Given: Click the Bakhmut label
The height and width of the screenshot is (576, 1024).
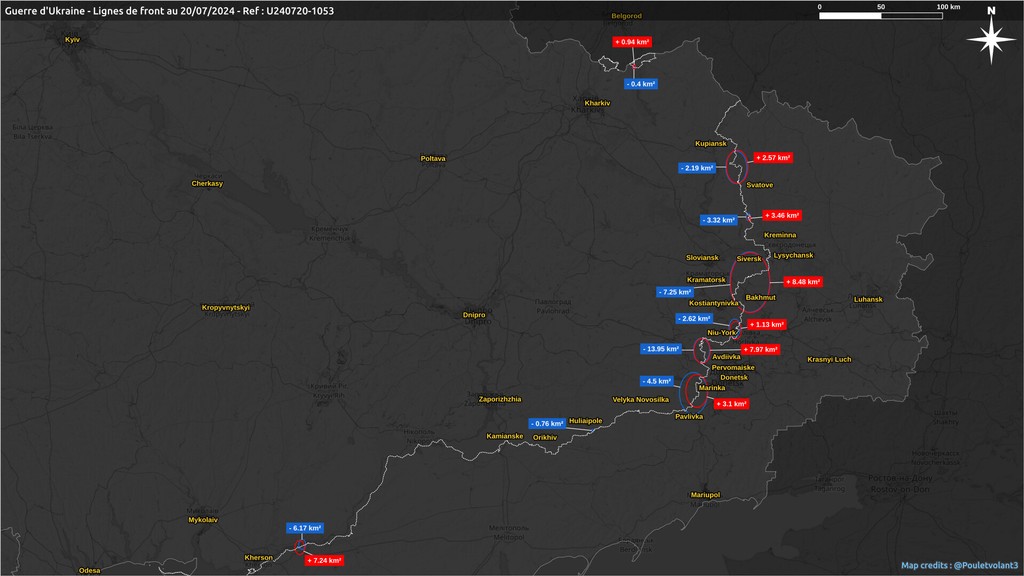Looking at the screenshot, I should coord(761,298).
